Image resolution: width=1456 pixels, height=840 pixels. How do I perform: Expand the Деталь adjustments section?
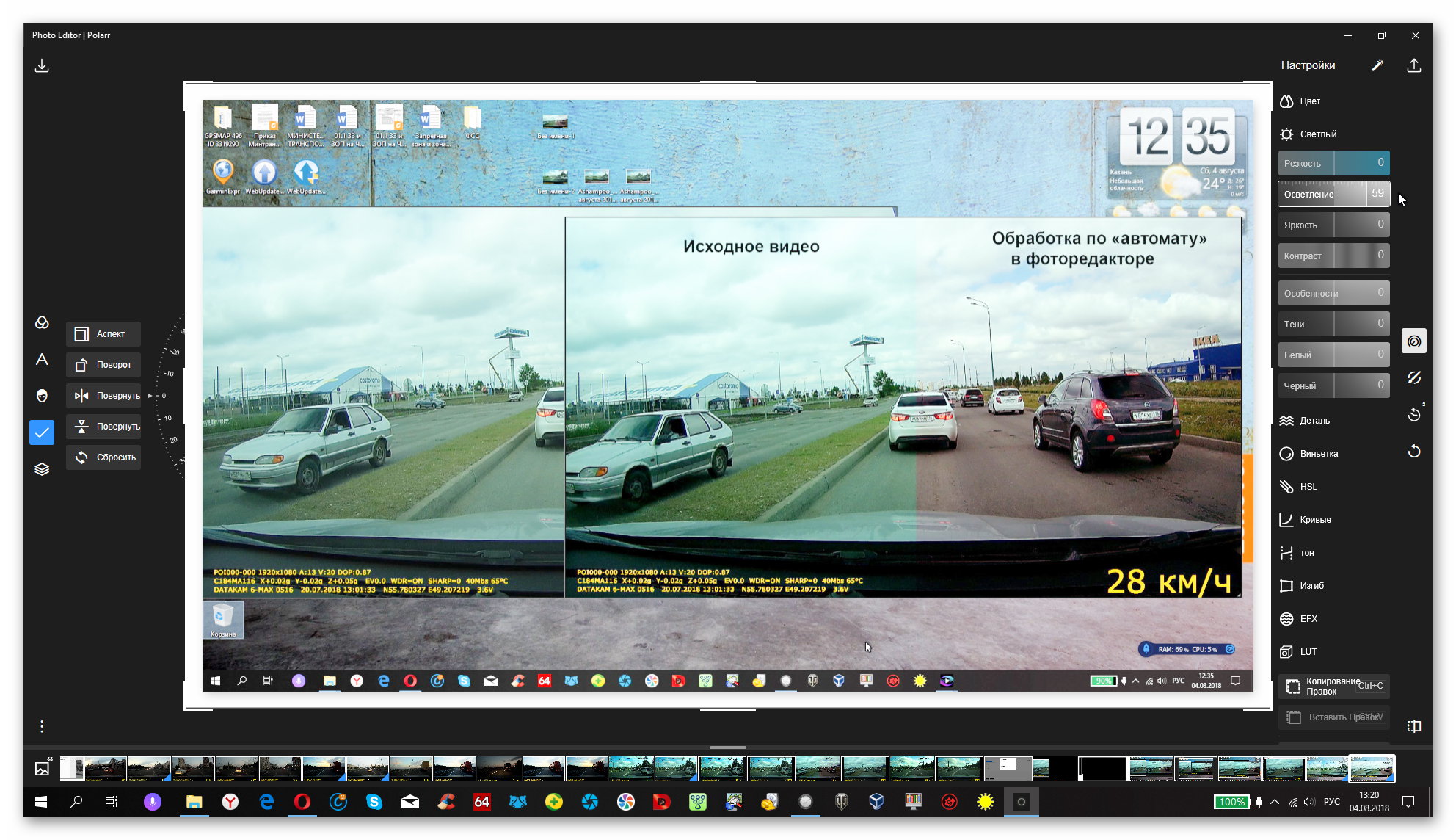(x=1314, y=421)
